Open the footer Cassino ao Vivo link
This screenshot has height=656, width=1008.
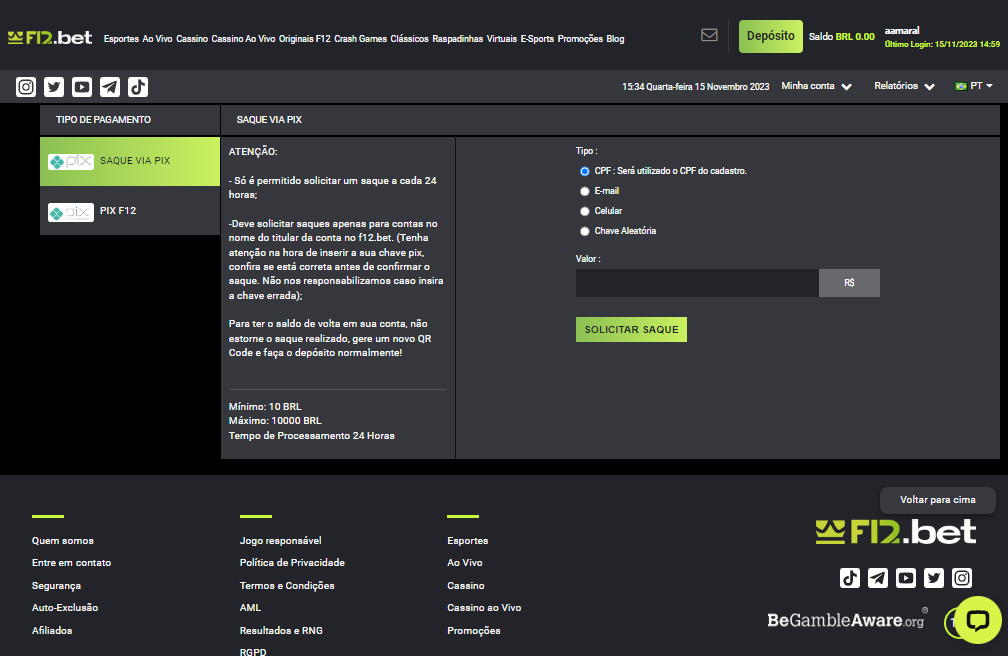click(484, 608)
